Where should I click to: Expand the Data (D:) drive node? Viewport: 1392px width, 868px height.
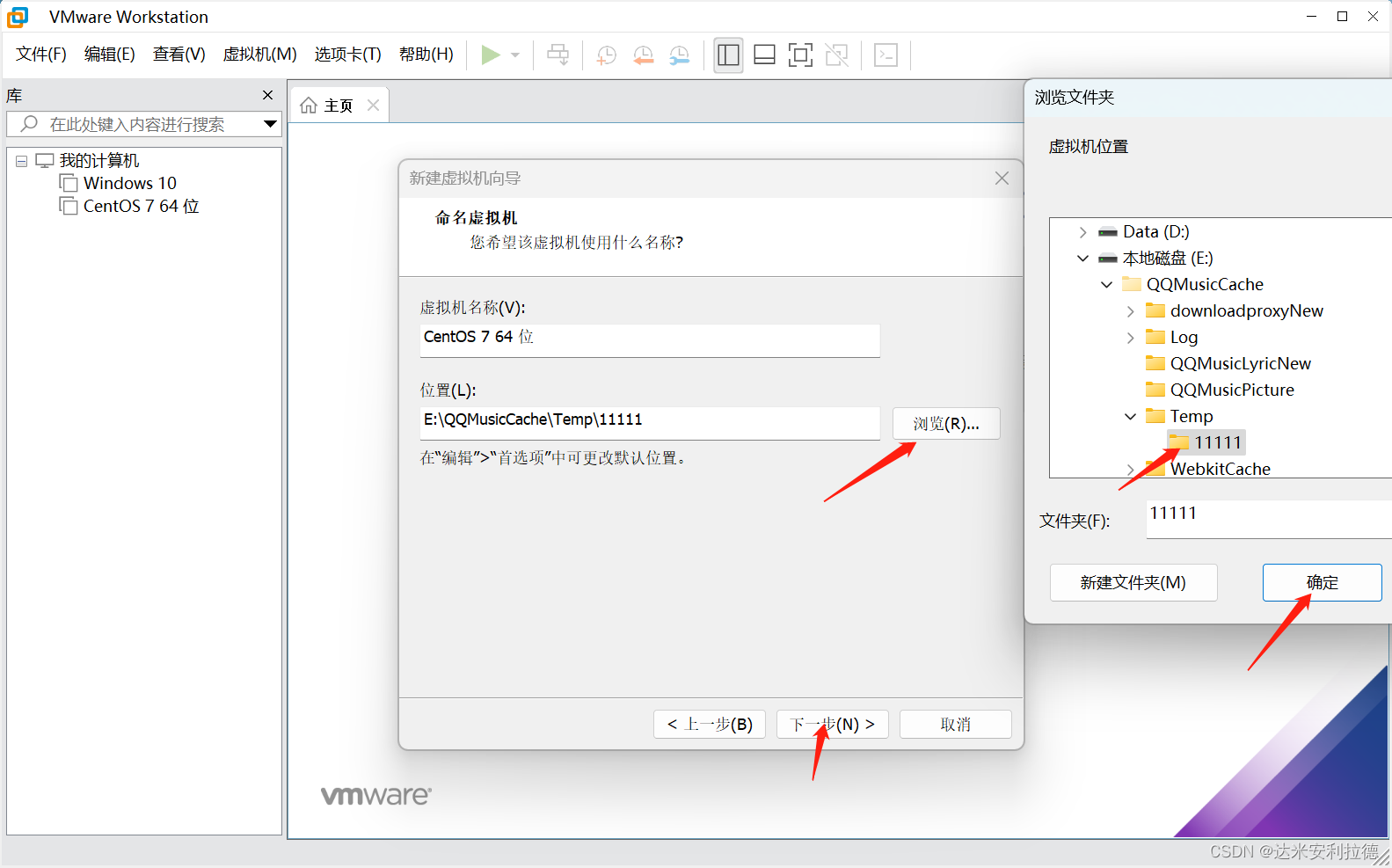1083,232
